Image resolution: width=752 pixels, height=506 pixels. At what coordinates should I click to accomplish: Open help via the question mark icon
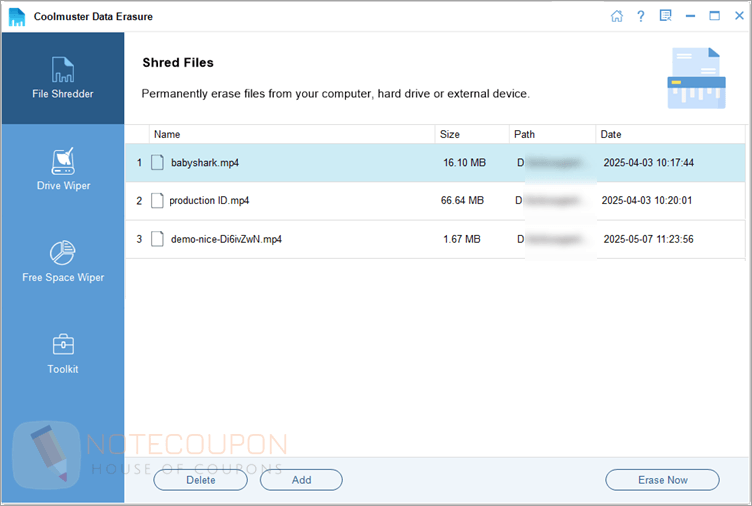tap(641, 16)
